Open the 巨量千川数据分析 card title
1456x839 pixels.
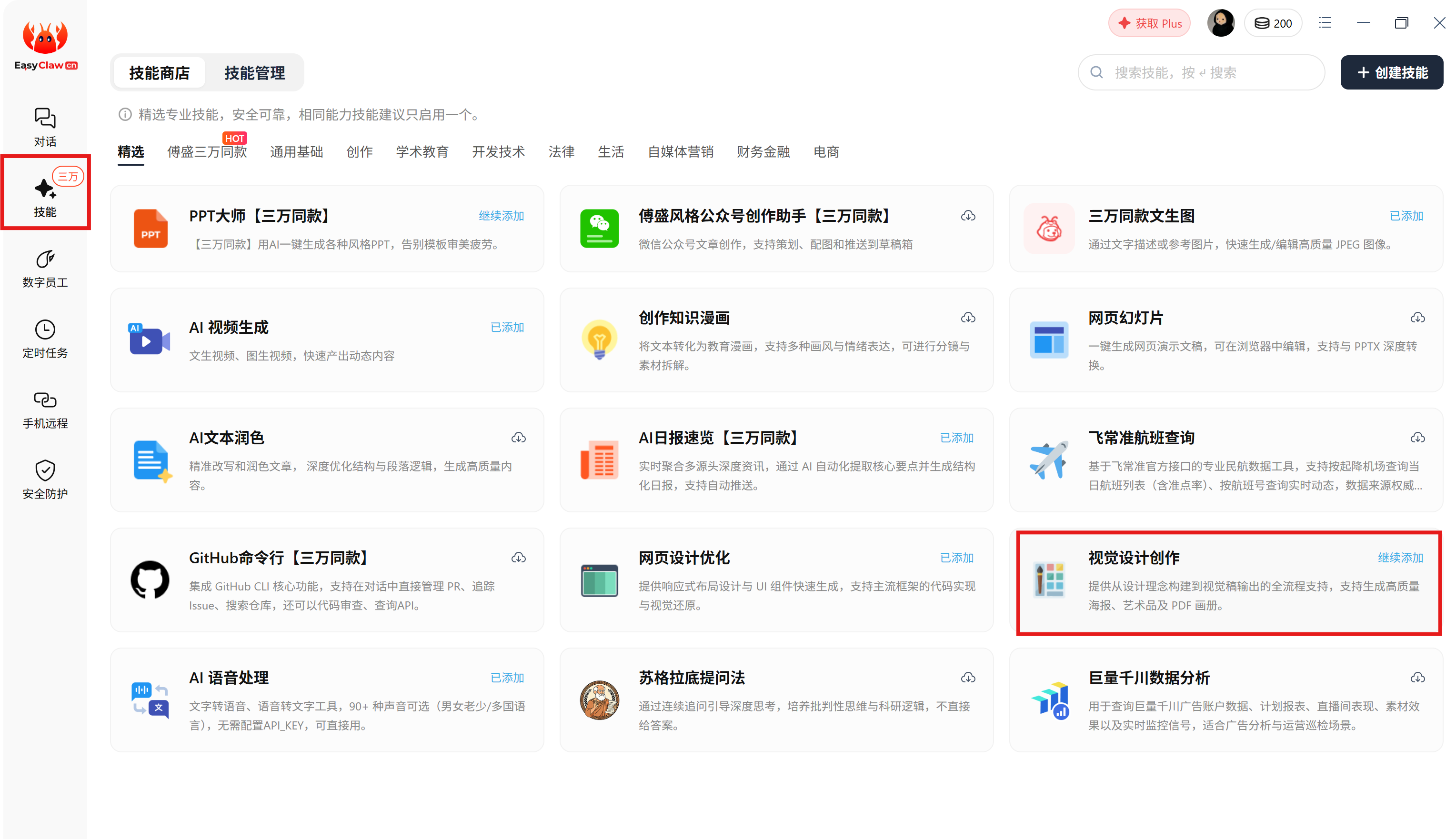point(1148,678)
